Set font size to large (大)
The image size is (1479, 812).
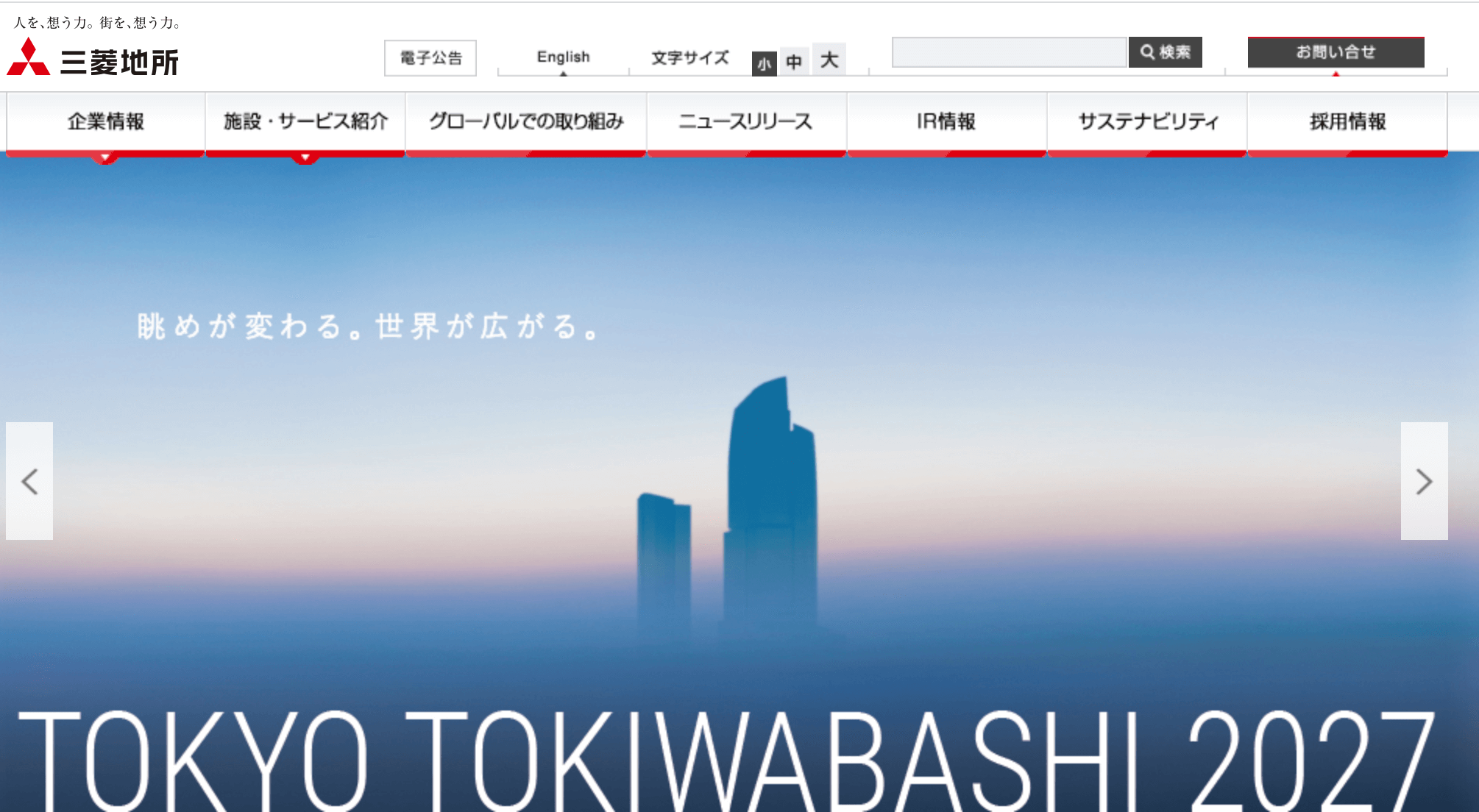click(x=829, y=60)
